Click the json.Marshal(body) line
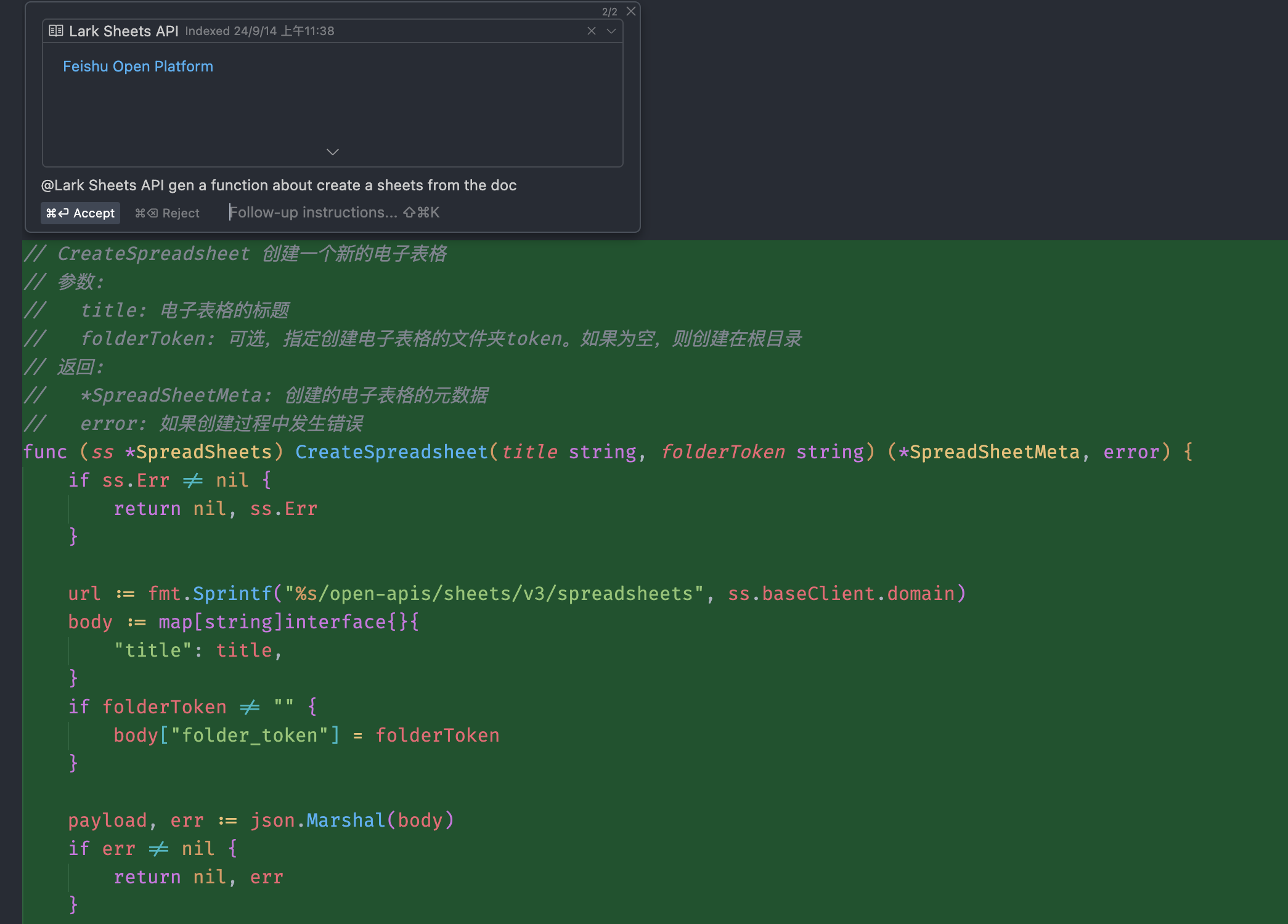This screenshot has width=1288, height=924. click(261, 821)
